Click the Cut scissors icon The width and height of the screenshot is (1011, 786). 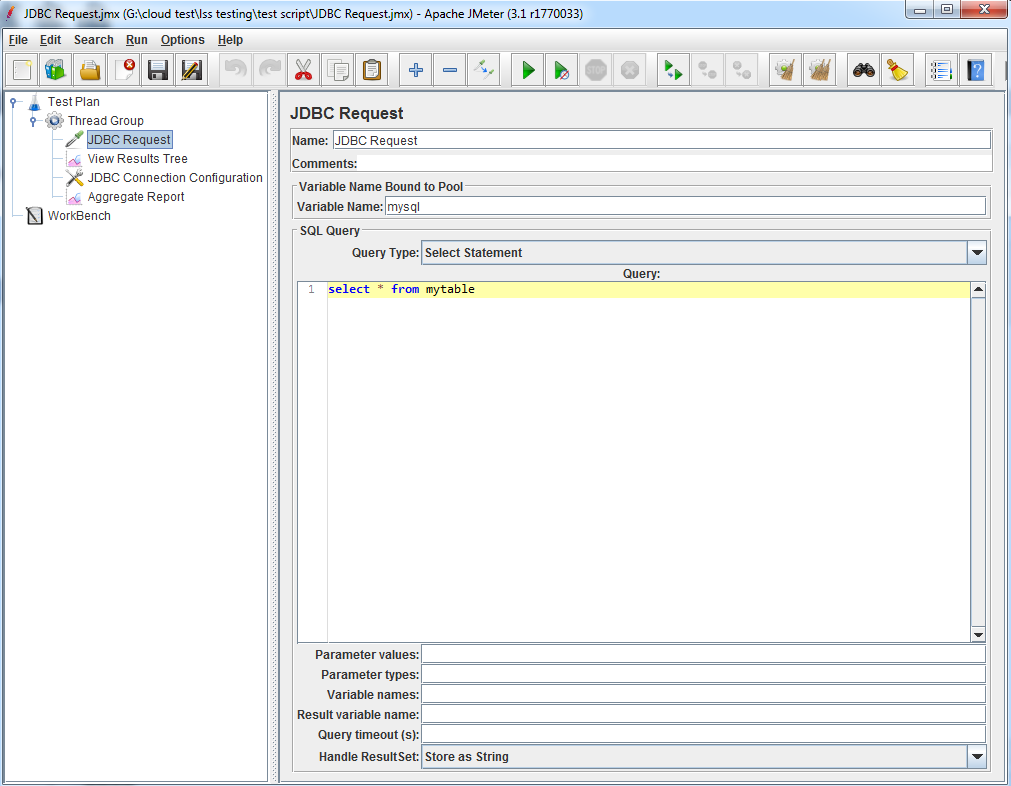pyautogui.click(x=304, y=70)
